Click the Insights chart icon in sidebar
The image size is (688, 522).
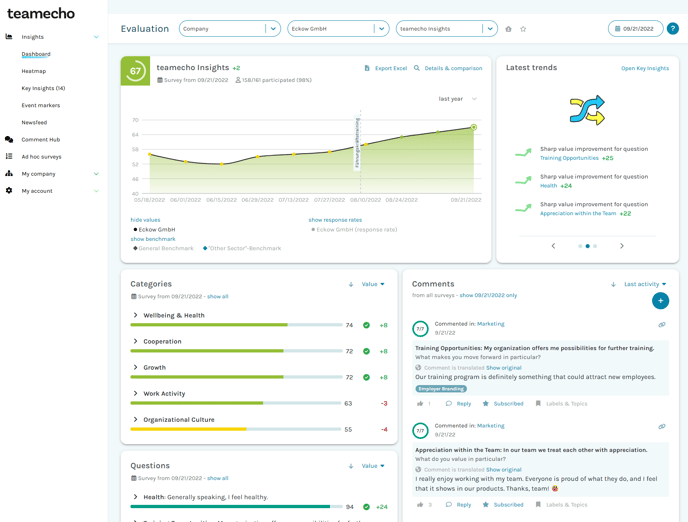tap(9, 36)
